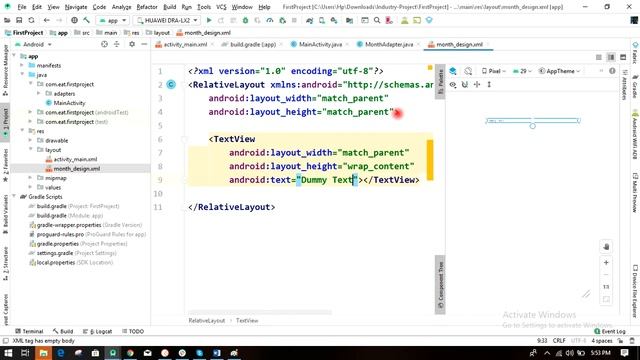
Task: Open the Refactor menu
Action: [x=147, y=7]
